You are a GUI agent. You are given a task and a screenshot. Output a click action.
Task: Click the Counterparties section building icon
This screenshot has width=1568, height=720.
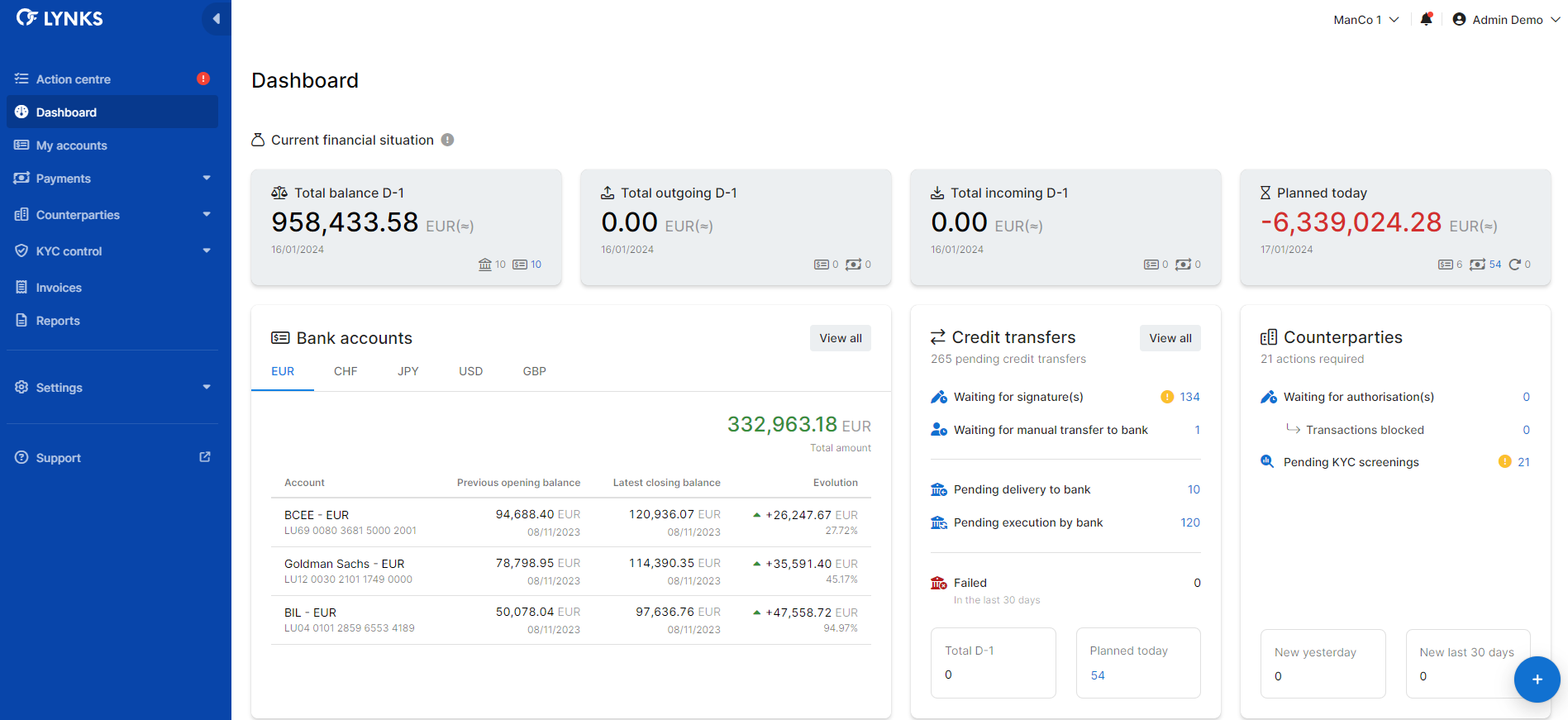(x=1269, y=337)
